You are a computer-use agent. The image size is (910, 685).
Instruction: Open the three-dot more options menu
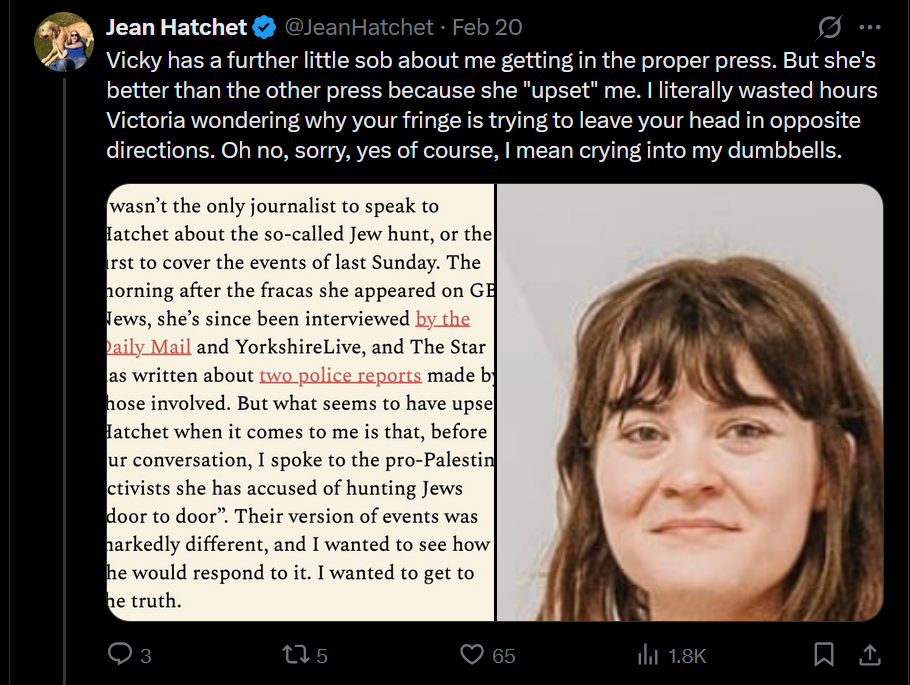point(870,27)
